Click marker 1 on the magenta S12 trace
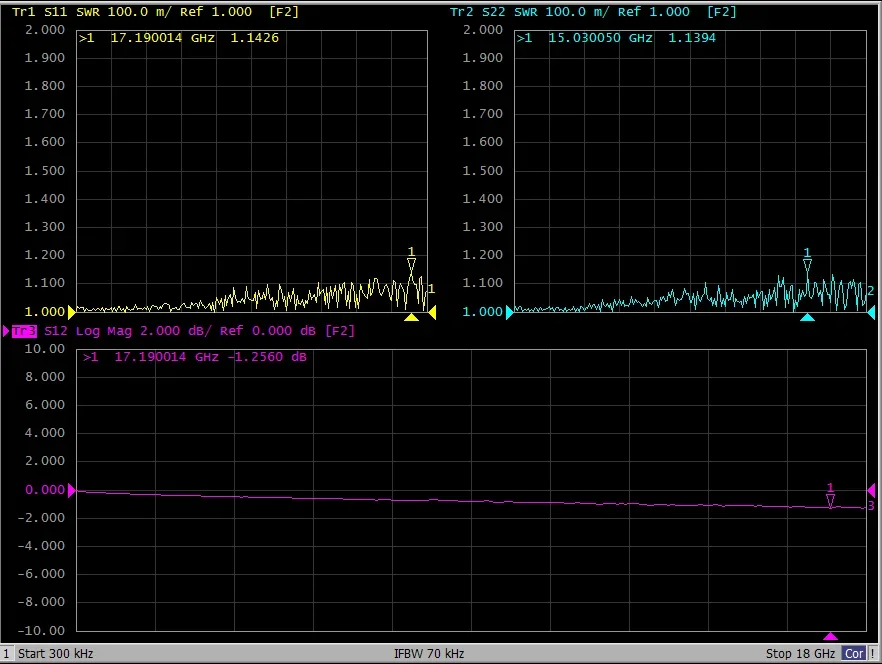Screen dimensions: 882x664 830,500
